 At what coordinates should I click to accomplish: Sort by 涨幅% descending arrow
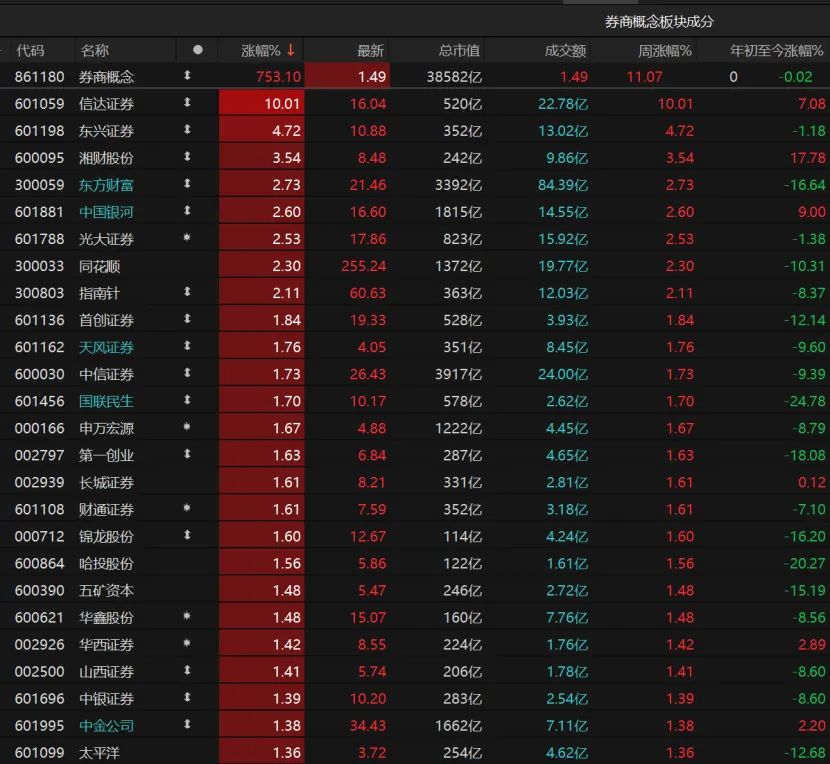point(291,50)
